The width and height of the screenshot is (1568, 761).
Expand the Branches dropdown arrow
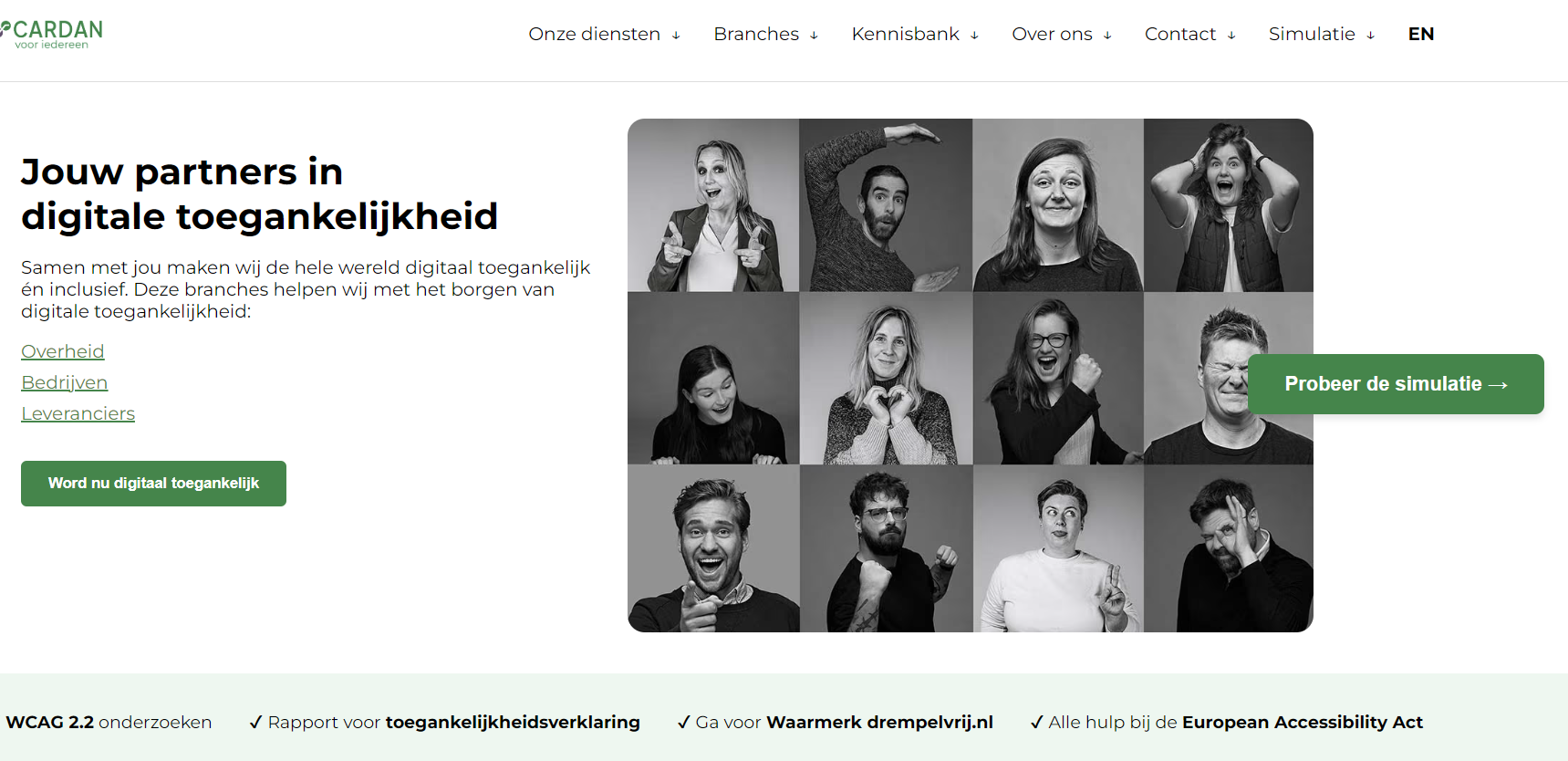(814, 36)
